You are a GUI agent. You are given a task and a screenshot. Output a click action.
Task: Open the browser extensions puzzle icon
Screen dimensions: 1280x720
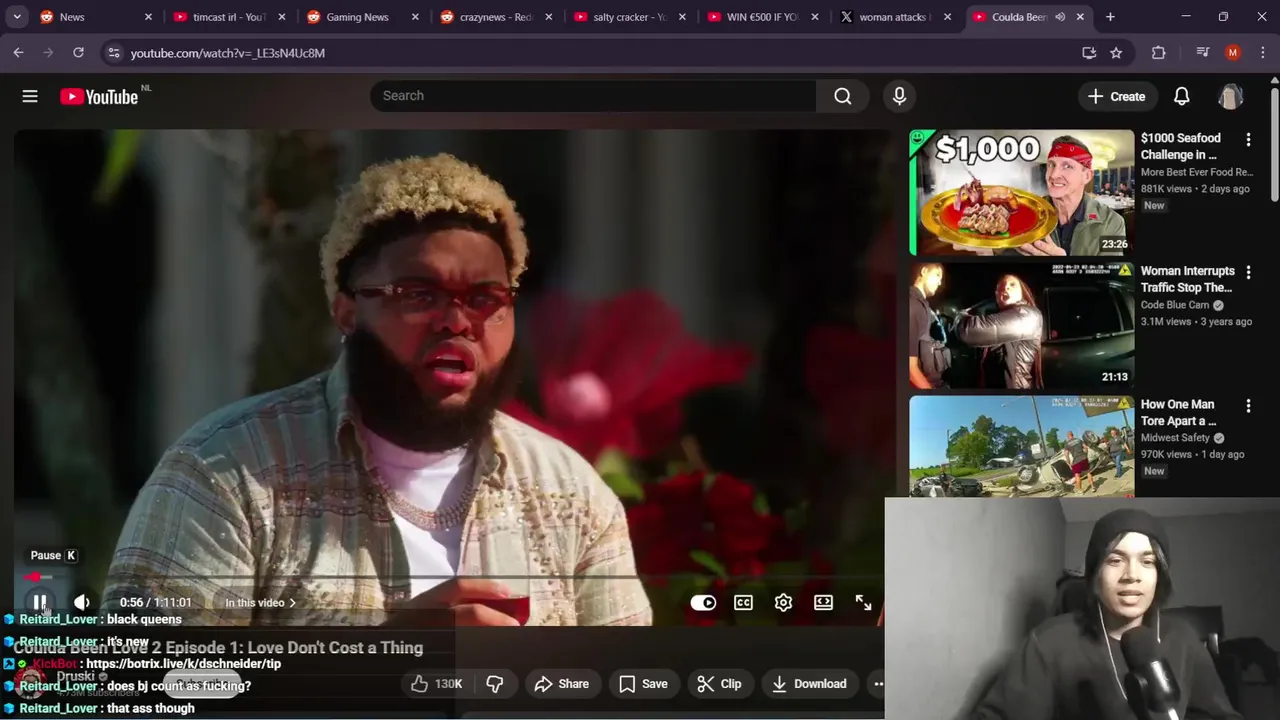tap(1159, 53)
